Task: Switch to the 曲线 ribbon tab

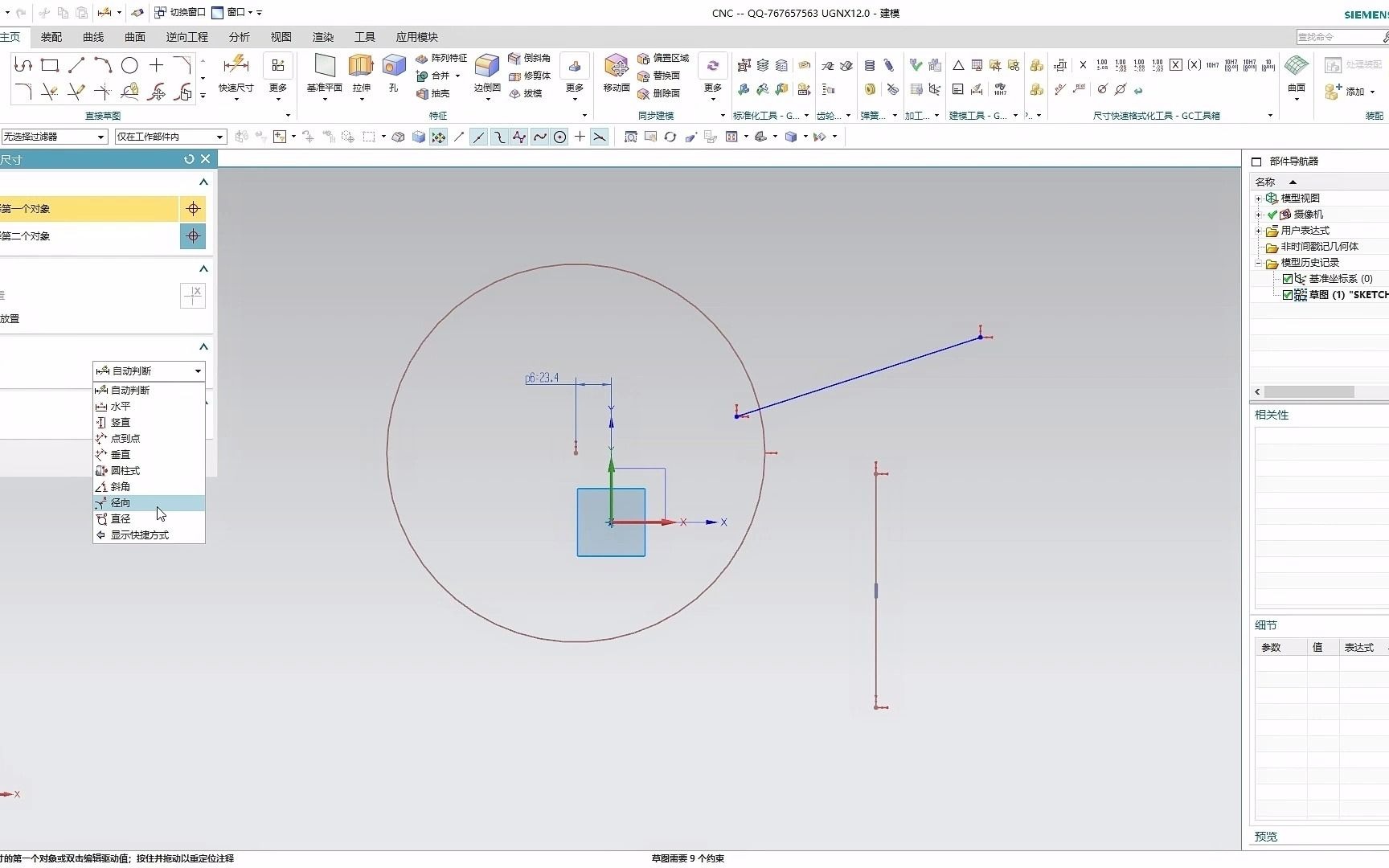Action: 93,37
